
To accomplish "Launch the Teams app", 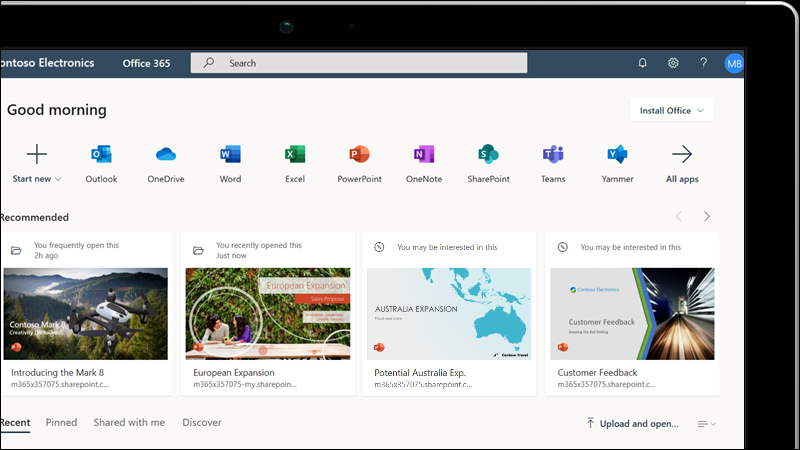I will pos(553,155).
